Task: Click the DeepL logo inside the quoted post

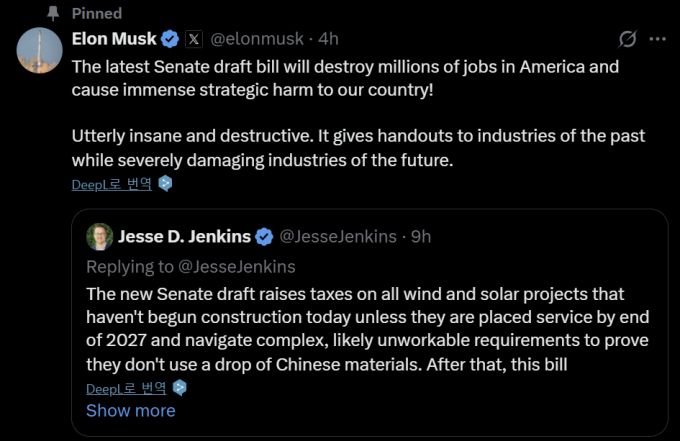Action: [180, 388]
